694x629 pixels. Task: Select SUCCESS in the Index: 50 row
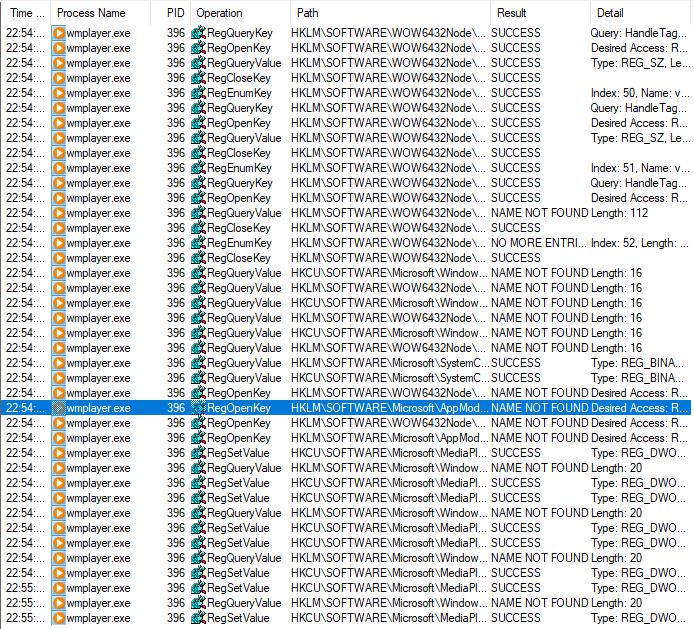click(x=516, y=93)
